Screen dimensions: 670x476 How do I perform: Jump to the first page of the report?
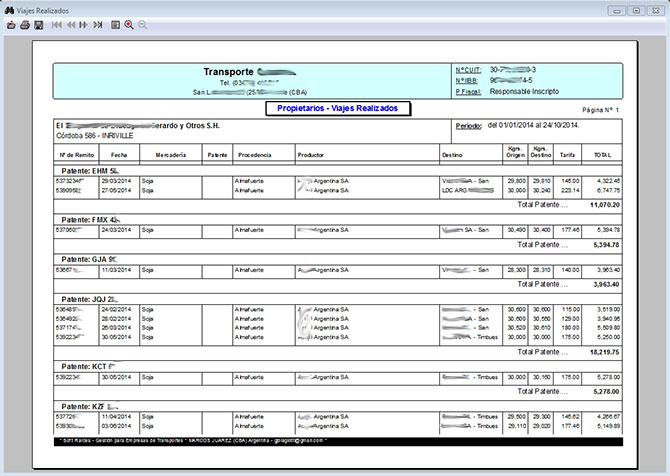coord(56,23)
